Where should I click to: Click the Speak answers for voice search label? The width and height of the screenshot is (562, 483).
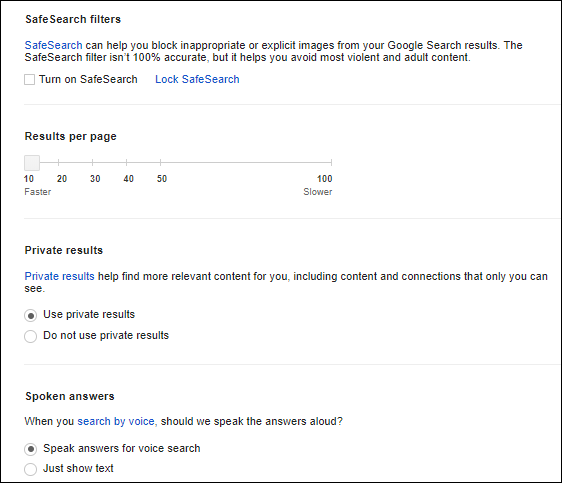pos(122,448)
